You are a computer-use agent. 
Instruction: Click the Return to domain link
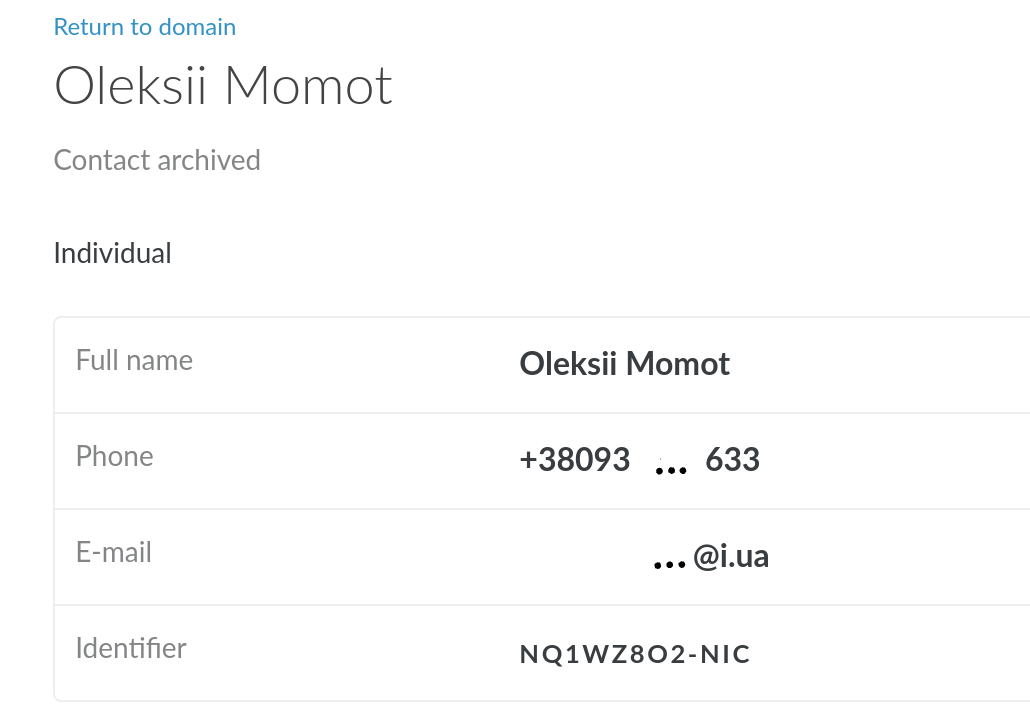[x=145, y=27]
